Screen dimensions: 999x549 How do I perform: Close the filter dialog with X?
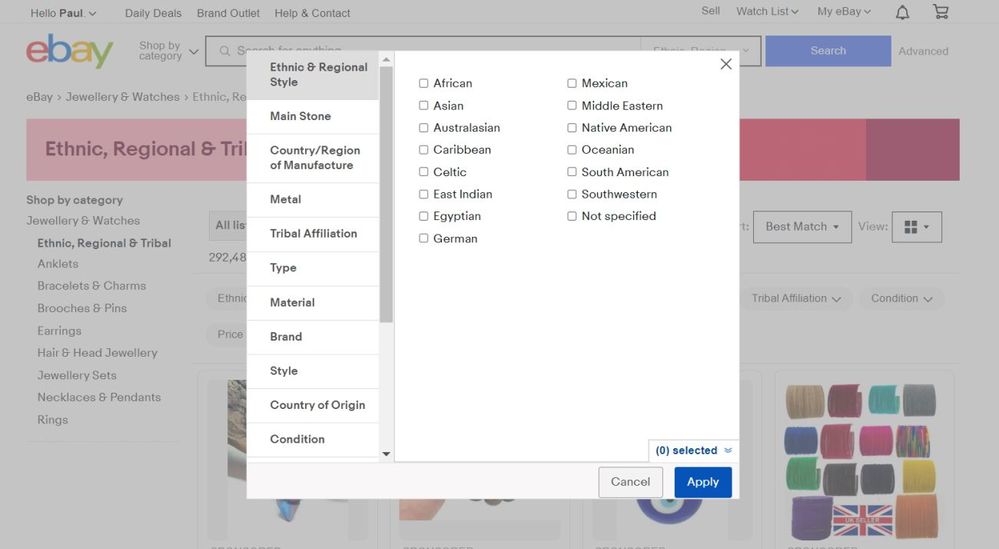pyautogui.click(x=726, y=64)
